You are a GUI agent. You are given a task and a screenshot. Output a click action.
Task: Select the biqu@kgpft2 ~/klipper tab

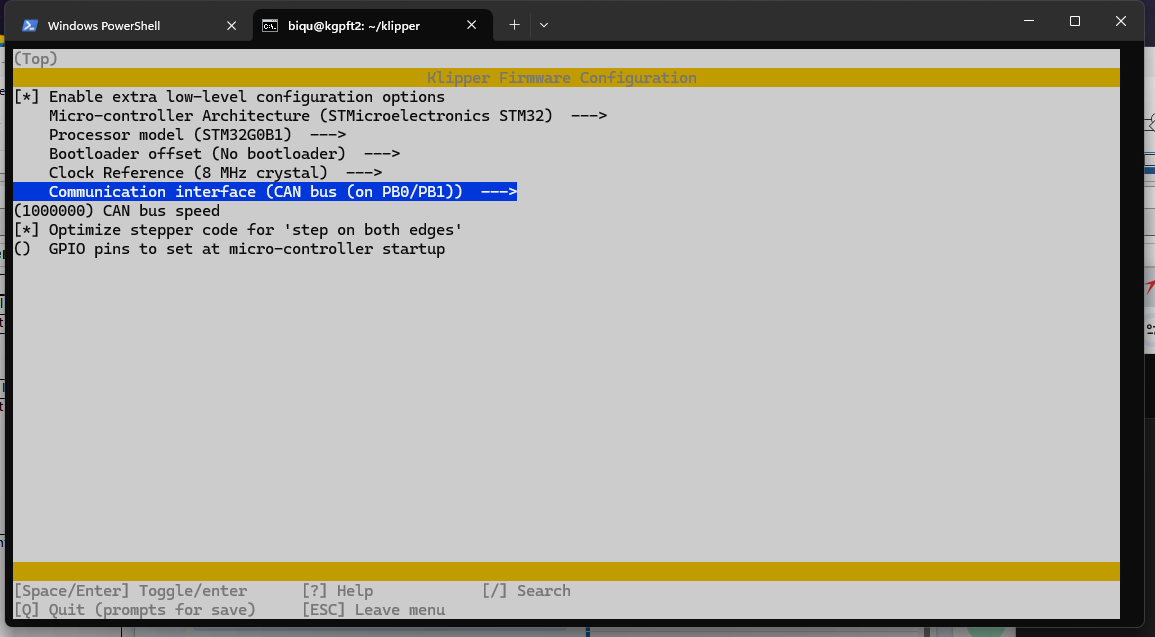click(x=373, y=26)
